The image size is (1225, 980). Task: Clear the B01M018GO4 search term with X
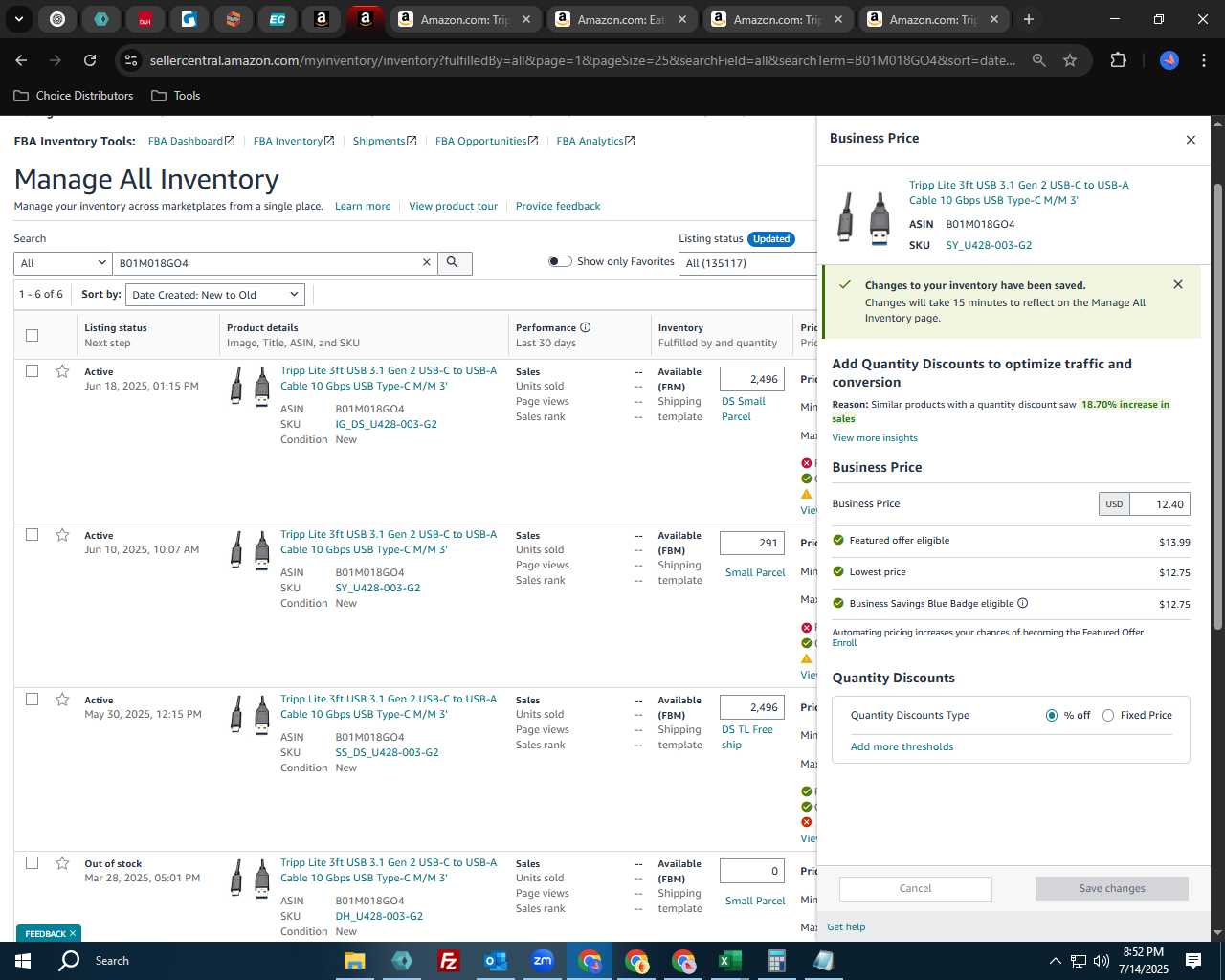pyautogui.click(x=427, y=263)
